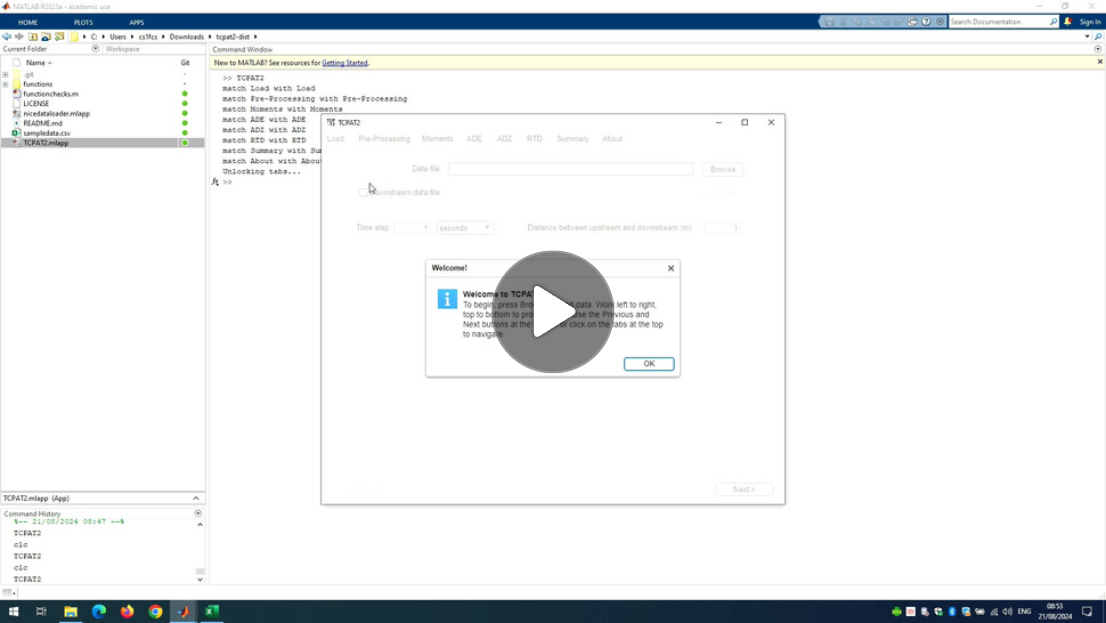This screenshot has height=623, width=1106.
Task: Click the Downloads breadcrumb in address bar
Action: [186, 37]
